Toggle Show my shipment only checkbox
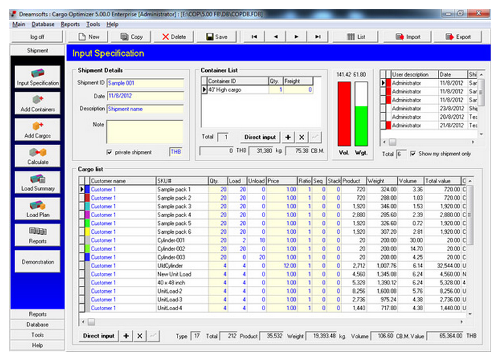Viewport: 500px width, 362px height. [x=413, y=154]
